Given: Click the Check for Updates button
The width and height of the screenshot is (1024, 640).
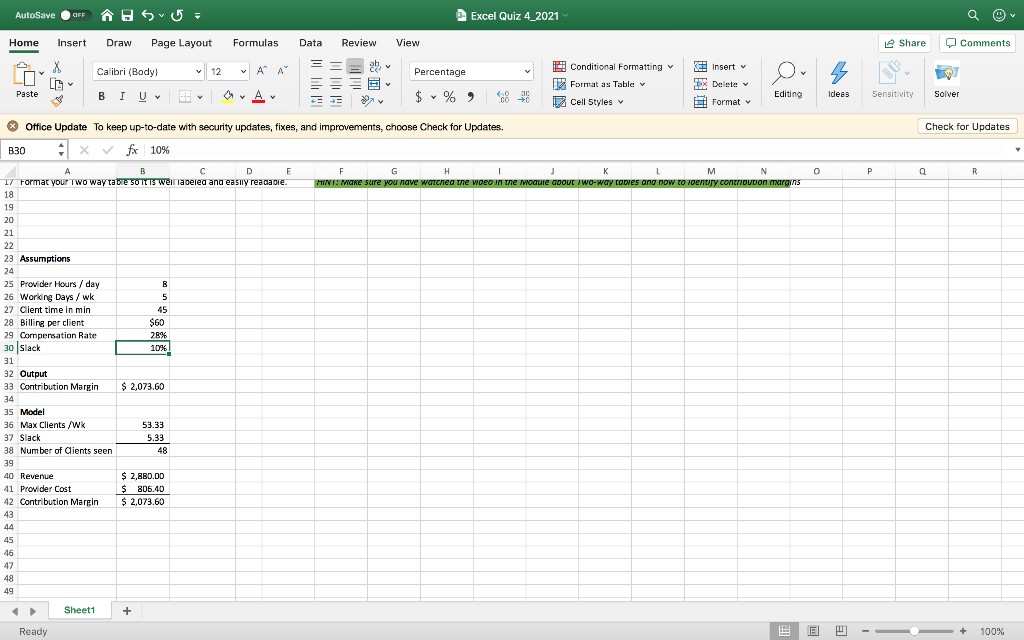Looking at the screenshot, I should coord(967,125).
